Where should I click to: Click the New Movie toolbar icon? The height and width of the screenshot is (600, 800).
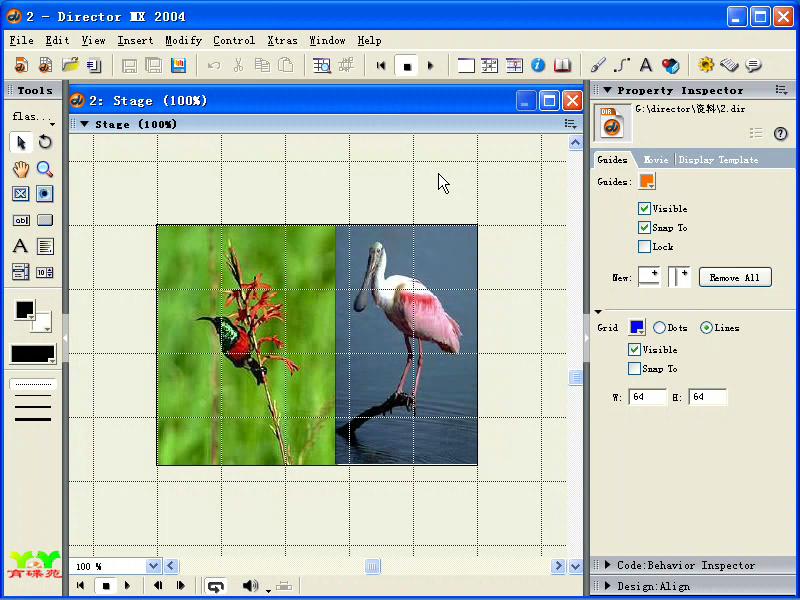point(21,65)
